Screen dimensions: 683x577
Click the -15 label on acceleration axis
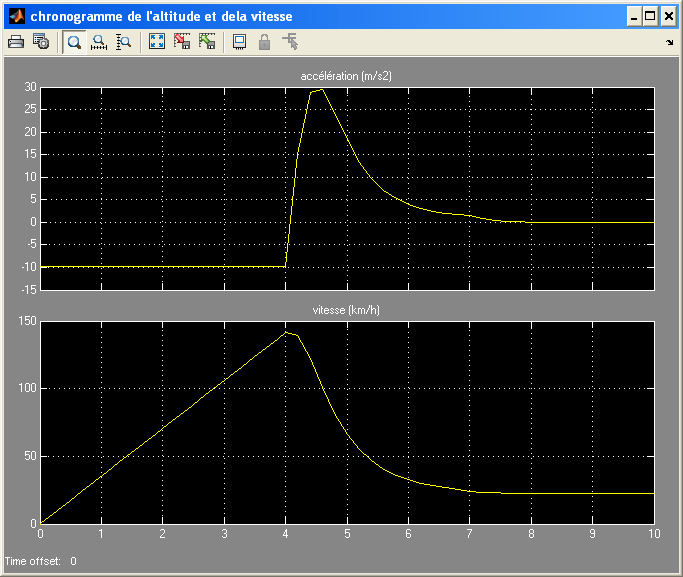(x=29, y=290)
